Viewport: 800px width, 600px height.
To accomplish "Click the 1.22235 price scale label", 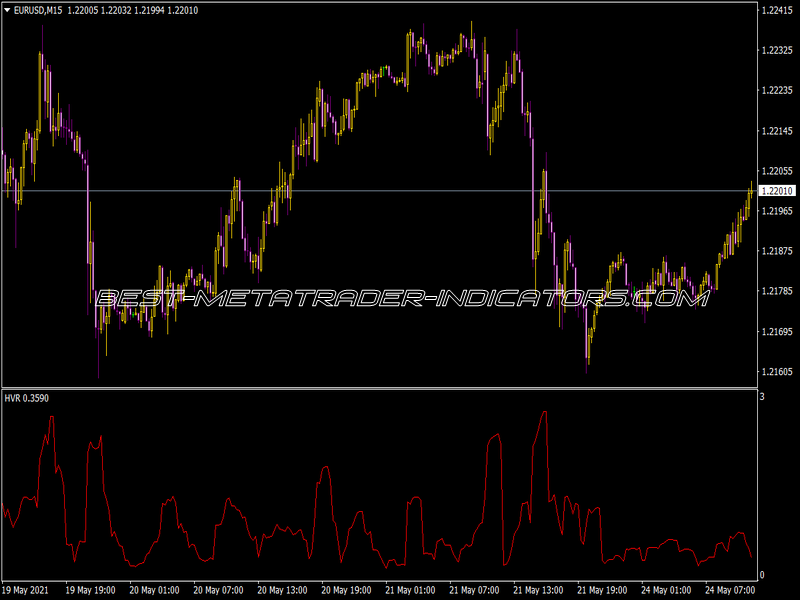I will click(x=777, y=90).
